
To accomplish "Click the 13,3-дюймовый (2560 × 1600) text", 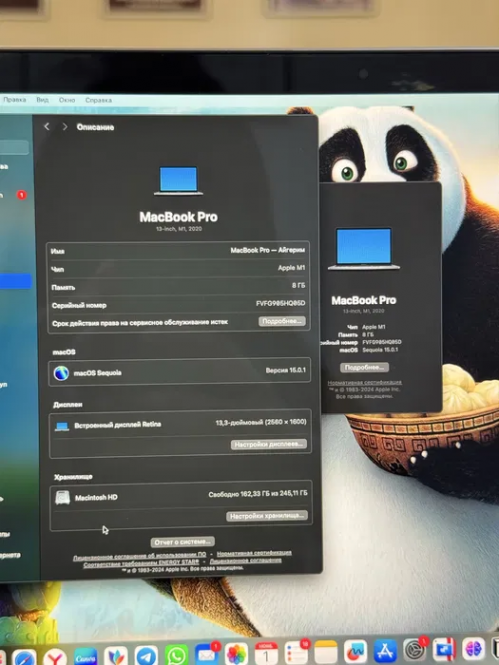I will tap(261, 422).
